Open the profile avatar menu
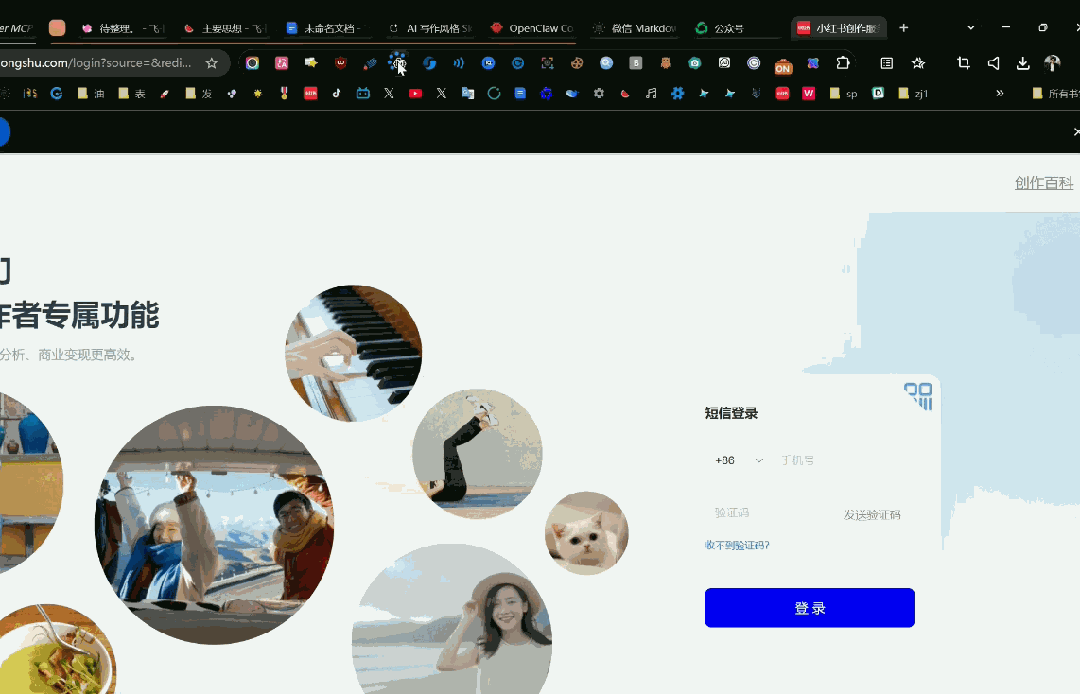1080x694 pixels. [x=1052, y=63]
